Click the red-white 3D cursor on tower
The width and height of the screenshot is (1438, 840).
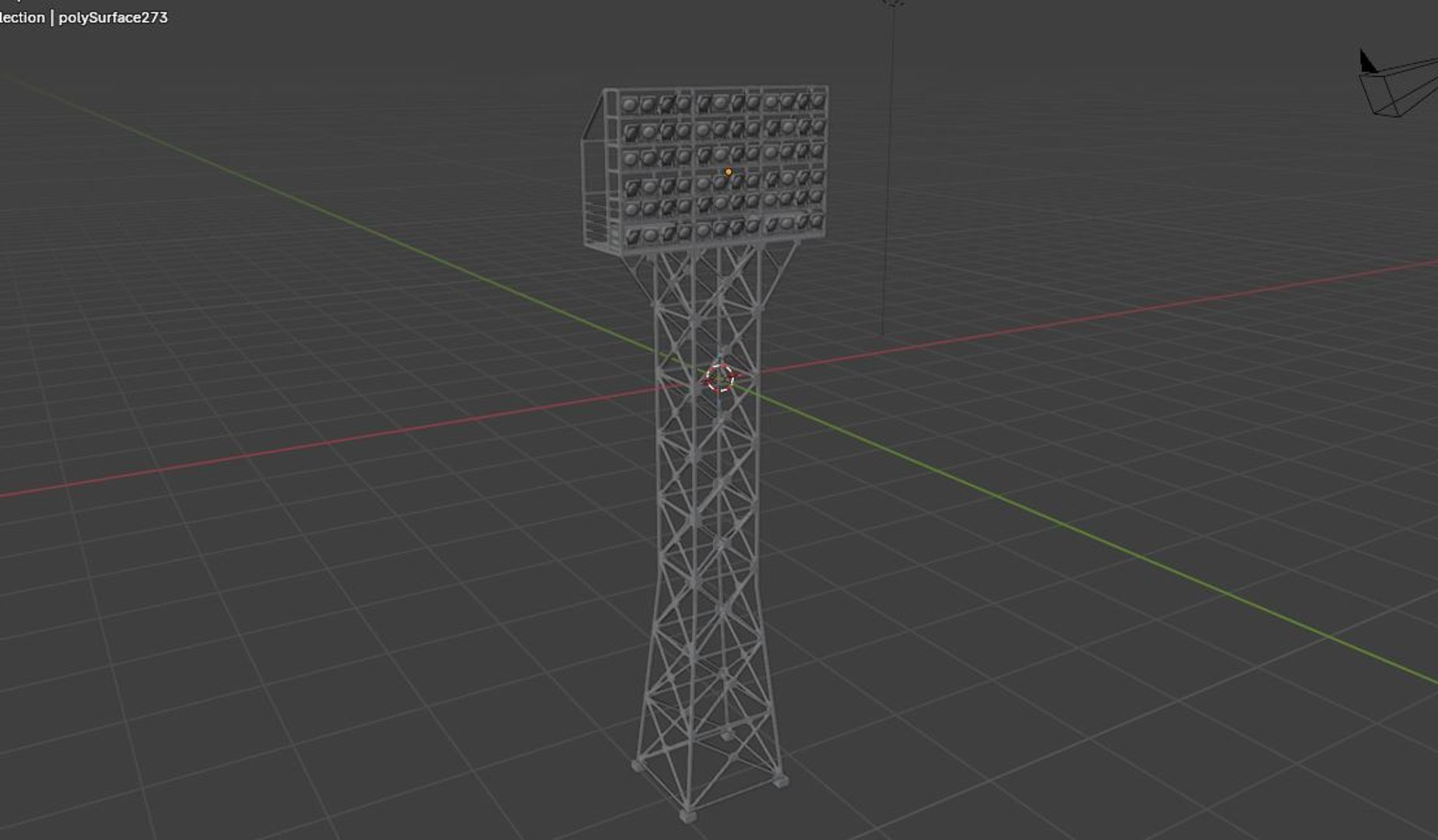pyautogui.click(x=720, y=378)
